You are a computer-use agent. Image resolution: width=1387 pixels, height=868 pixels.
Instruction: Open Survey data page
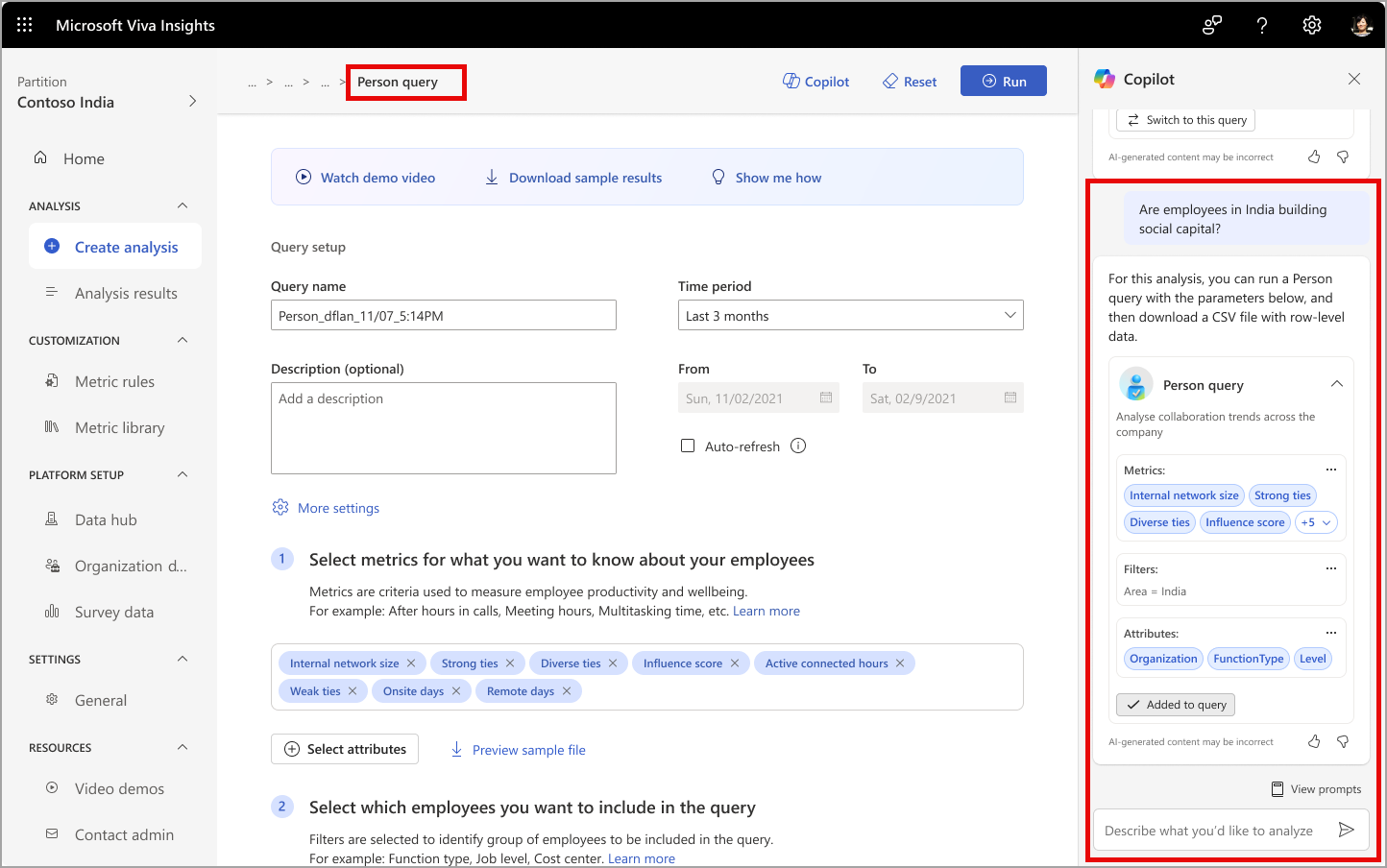[x=115, y=612]
